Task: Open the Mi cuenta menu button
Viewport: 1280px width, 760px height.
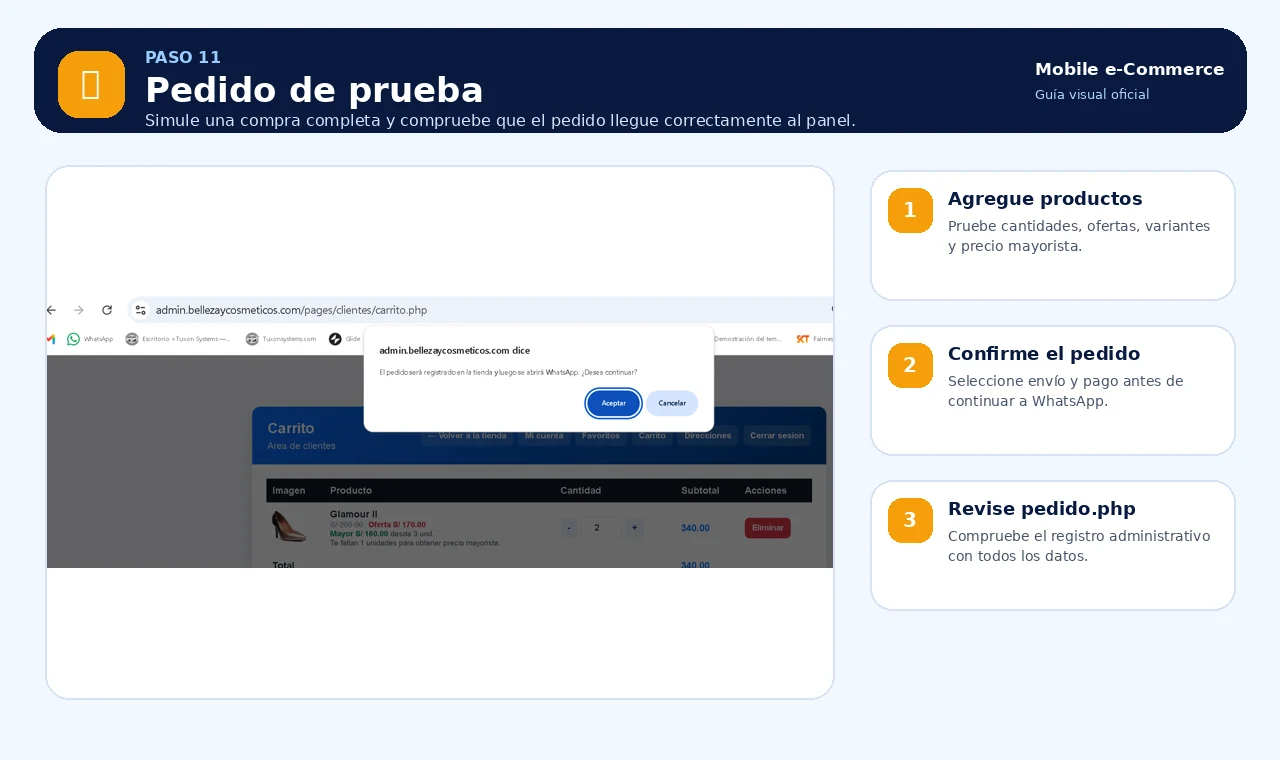Action: click(x=544, y=436)
